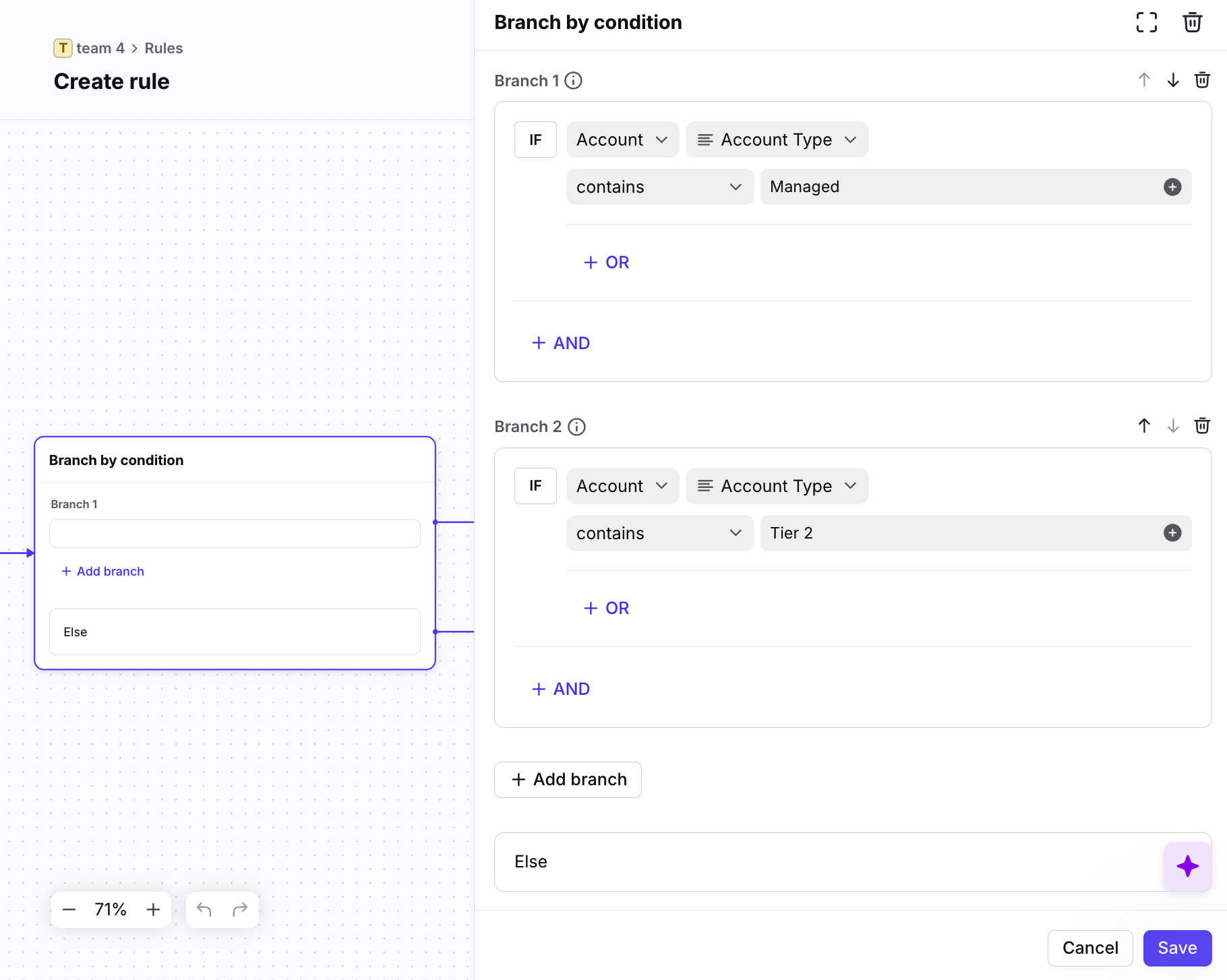Open team 4 breadcrumb
Viewport: 1227px width, 980px height.
click(100, 49)
